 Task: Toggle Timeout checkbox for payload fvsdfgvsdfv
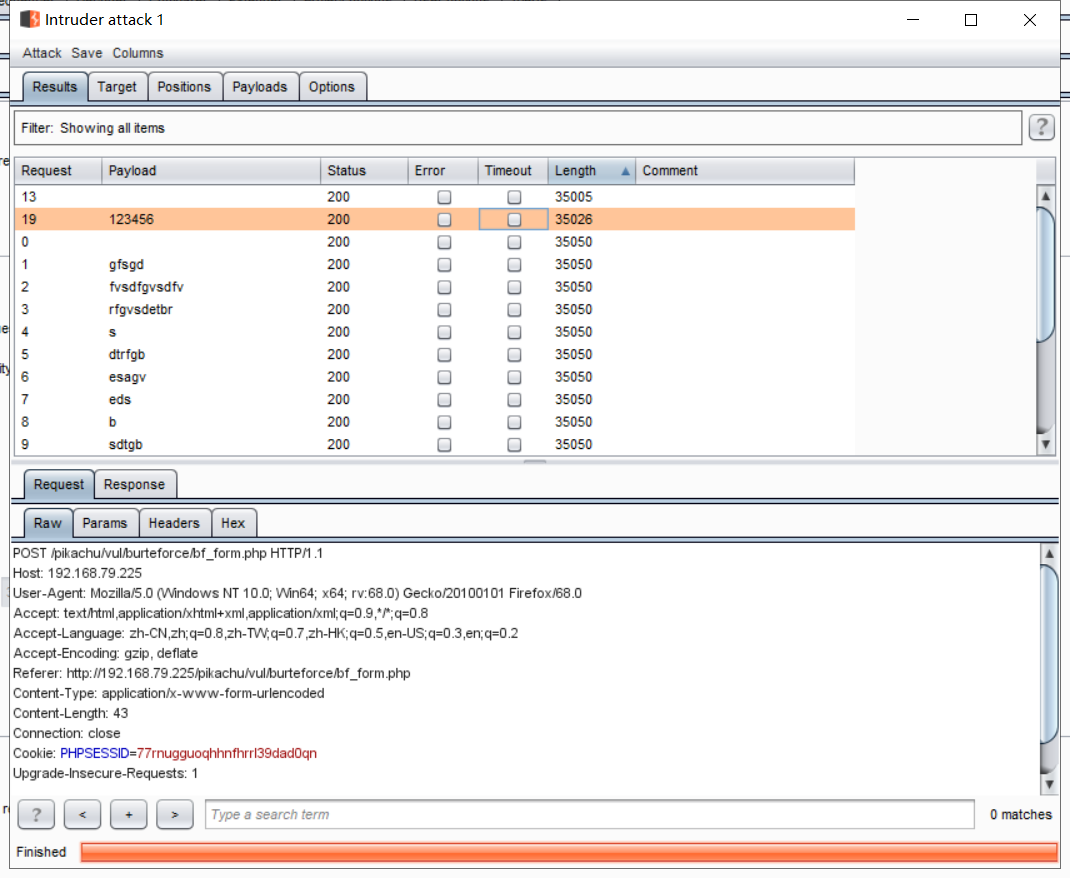tap(514, 287)
